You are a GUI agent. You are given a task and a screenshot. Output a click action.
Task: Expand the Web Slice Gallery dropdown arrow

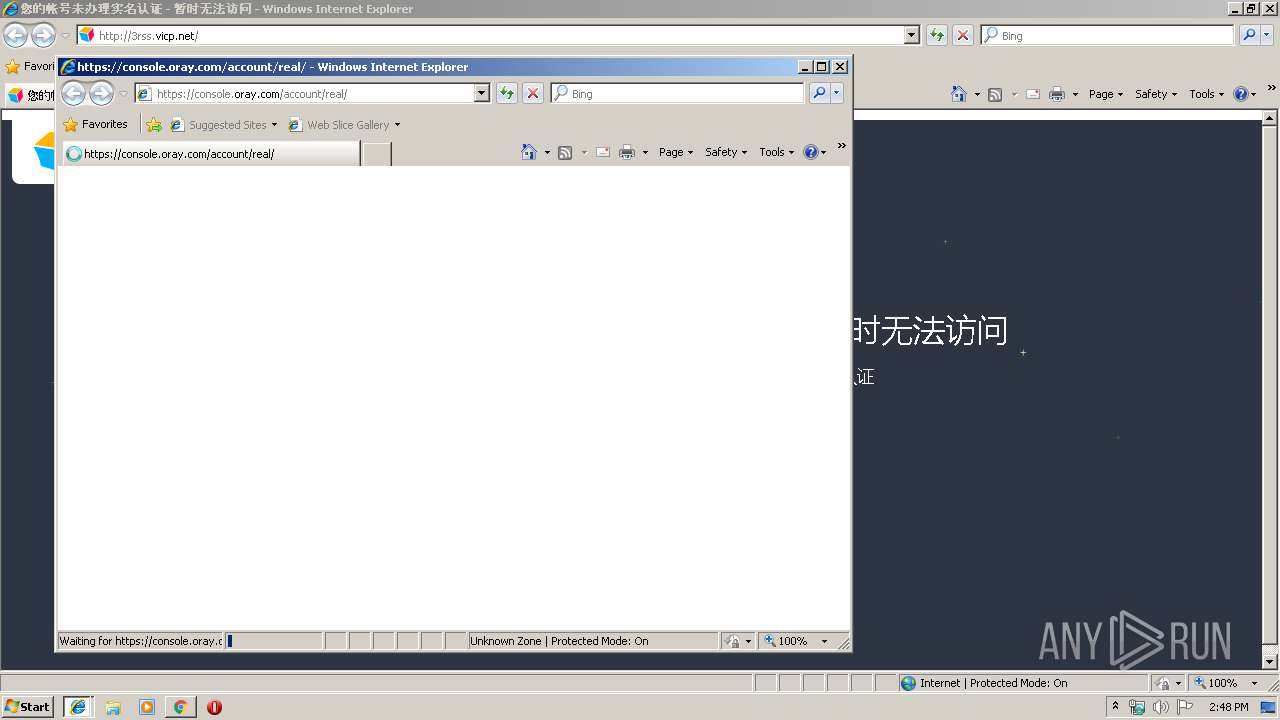397,125
